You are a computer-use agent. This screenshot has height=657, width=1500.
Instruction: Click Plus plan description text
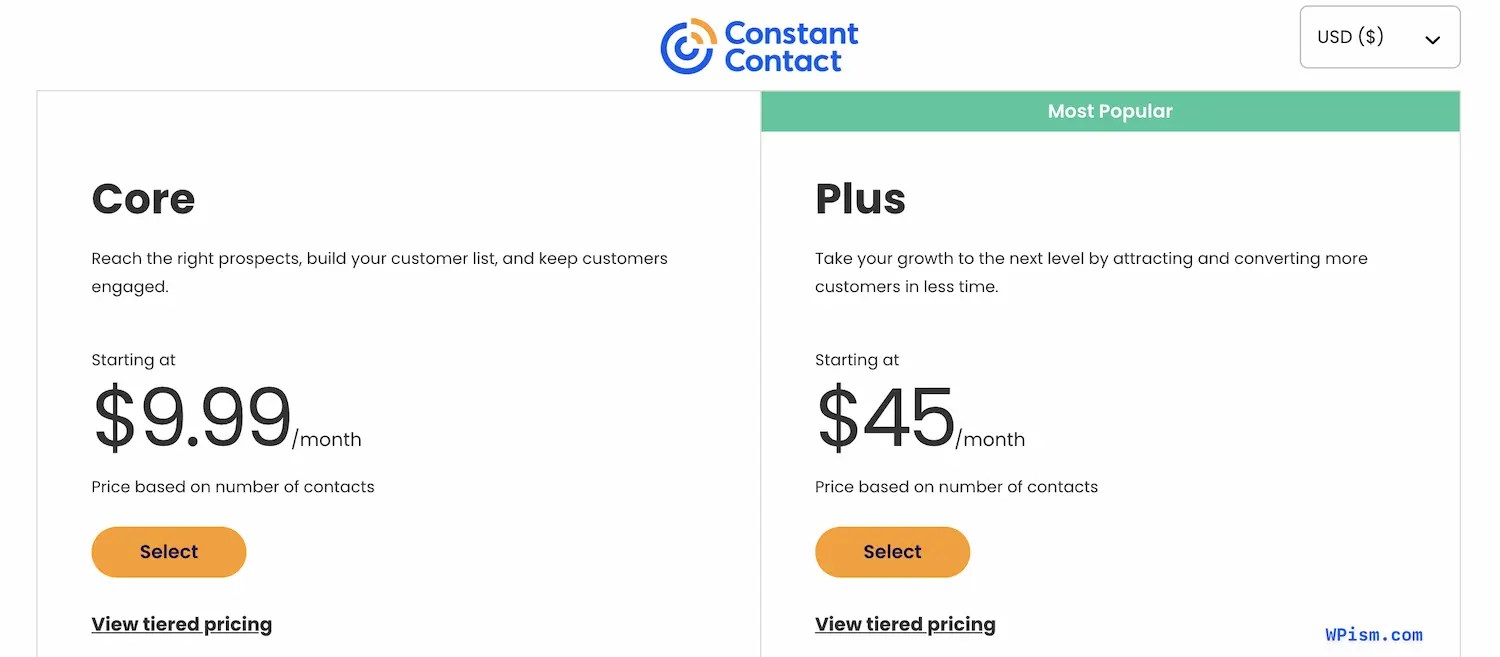click(x=1090, y=271)
